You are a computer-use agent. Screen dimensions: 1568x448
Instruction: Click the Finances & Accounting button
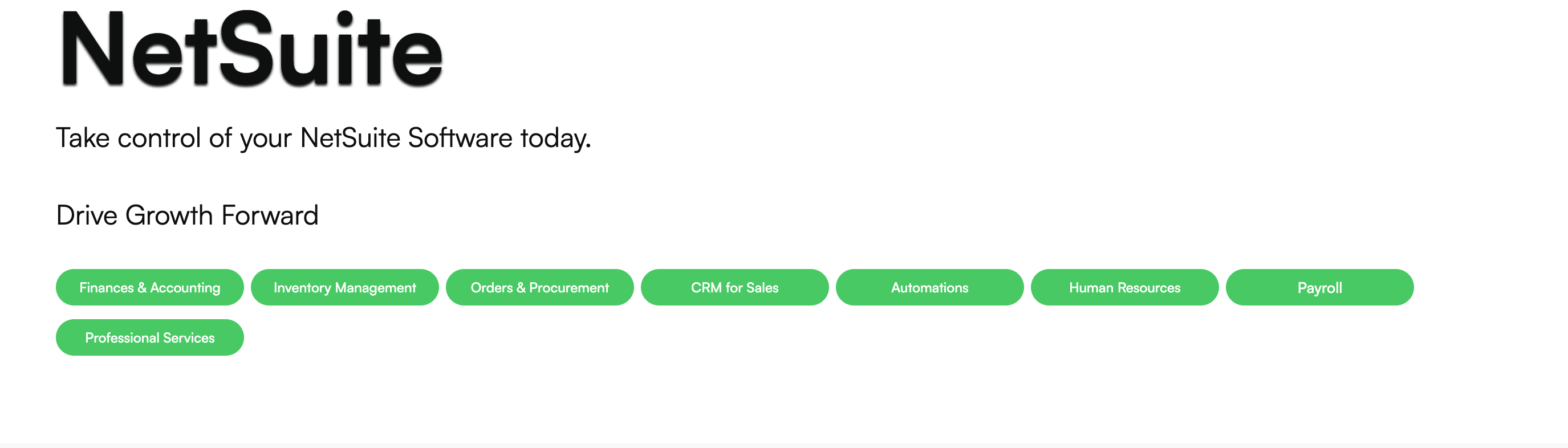(x=150, y=287)
